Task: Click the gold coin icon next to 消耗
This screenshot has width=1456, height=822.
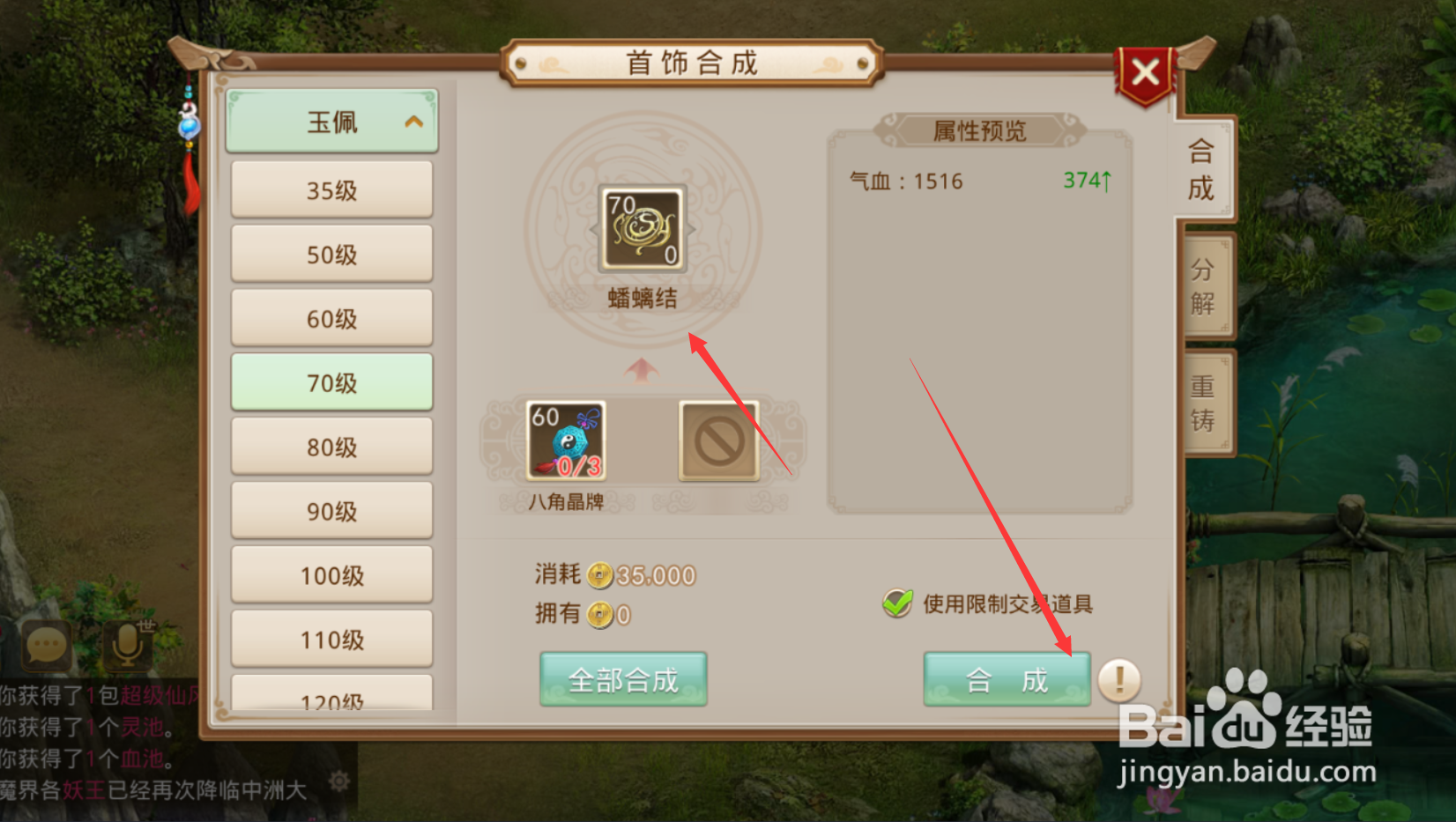Action: tap(599, 575)
